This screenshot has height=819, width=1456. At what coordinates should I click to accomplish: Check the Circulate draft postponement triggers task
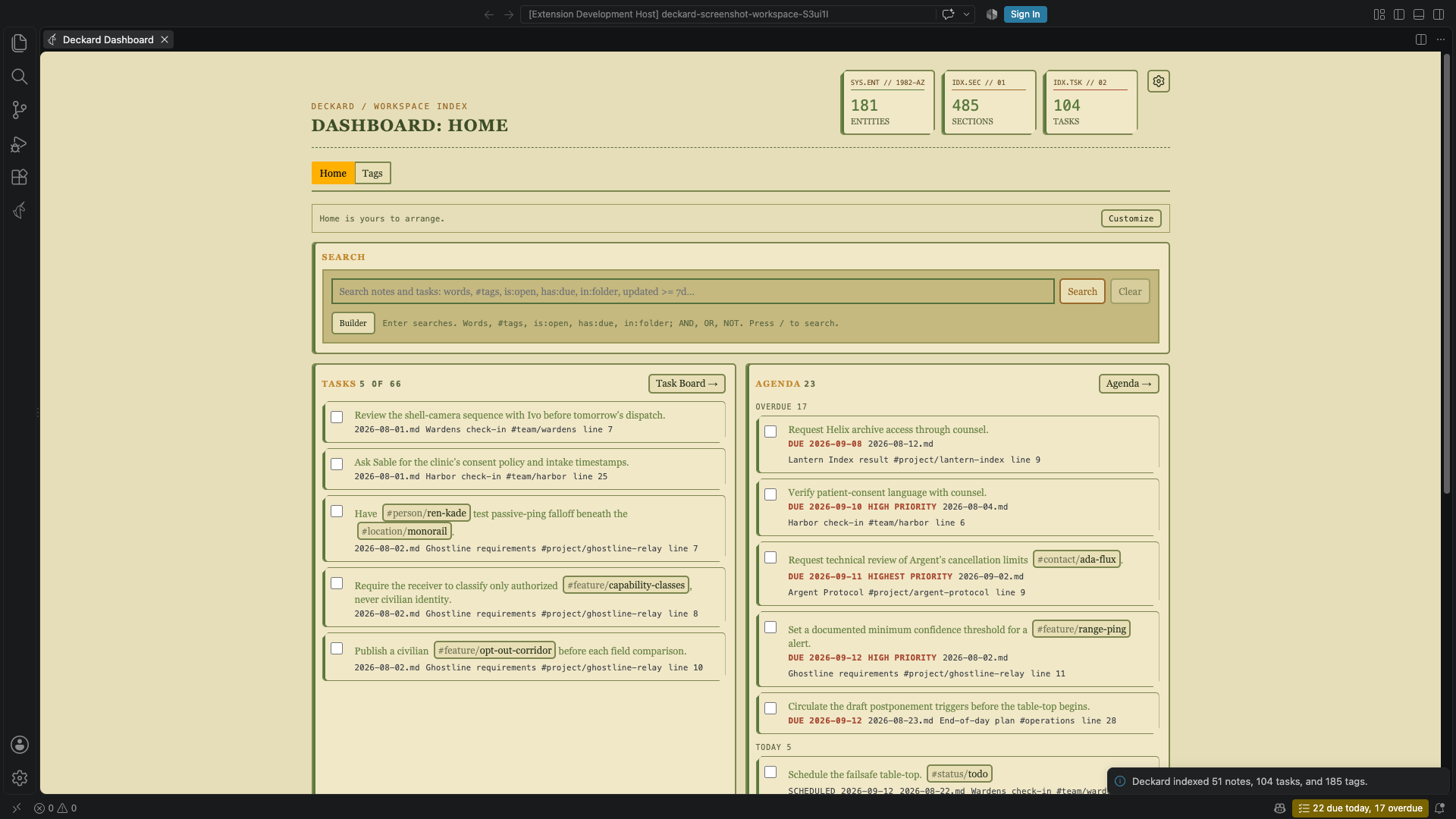770,708
